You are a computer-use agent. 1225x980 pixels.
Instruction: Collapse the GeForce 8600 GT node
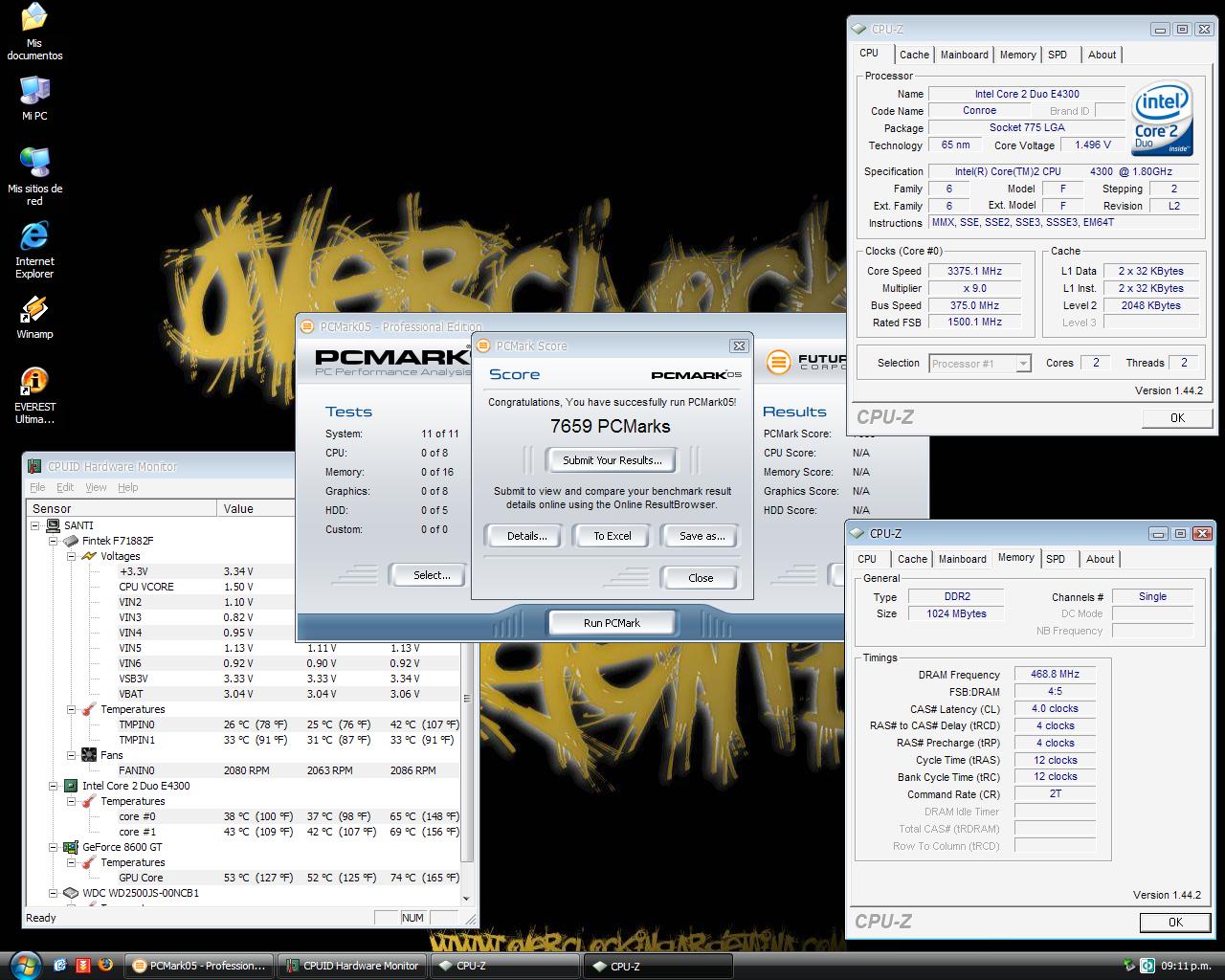point(54,847)
